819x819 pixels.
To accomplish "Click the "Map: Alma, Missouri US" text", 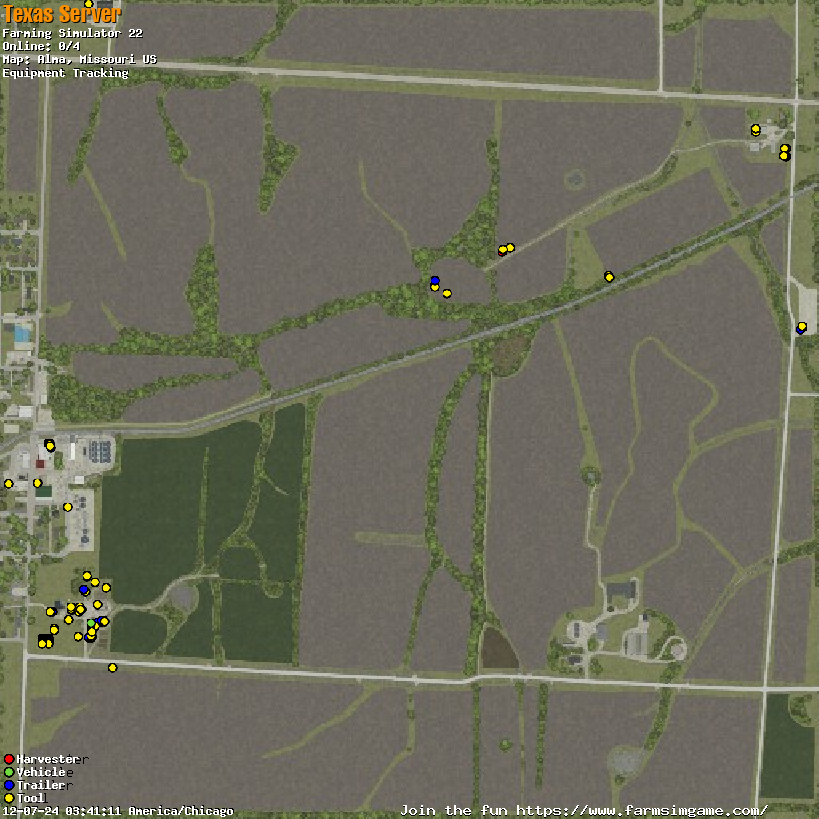I will click(x=79, y=59).
